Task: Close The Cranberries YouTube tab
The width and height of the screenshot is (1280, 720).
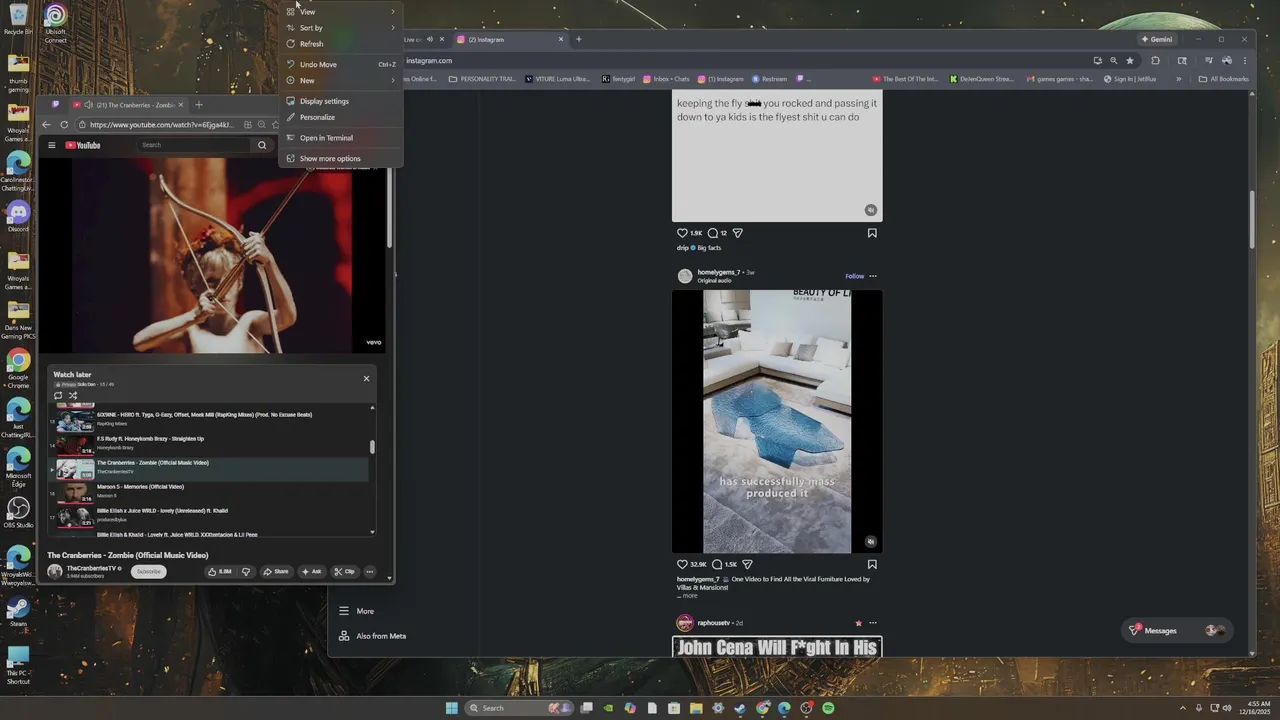Action: pyautogui.click(x=181, y=105)
